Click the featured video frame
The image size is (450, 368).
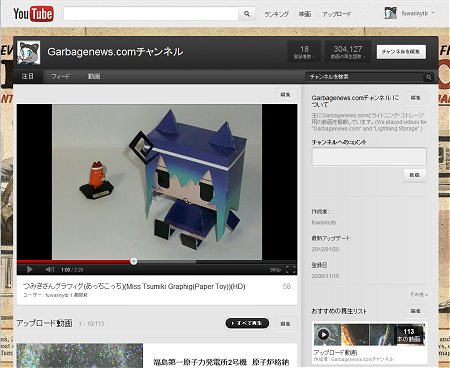click(157, 182)
